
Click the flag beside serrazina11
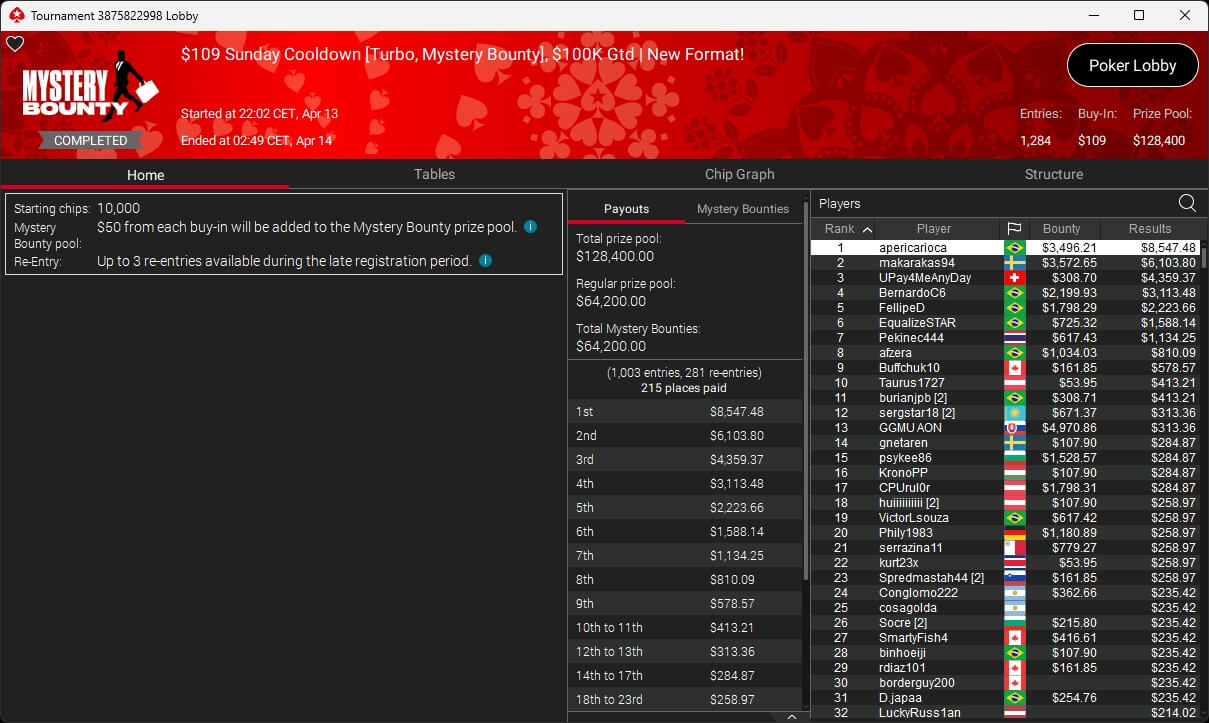click(x=1014, y=548)
